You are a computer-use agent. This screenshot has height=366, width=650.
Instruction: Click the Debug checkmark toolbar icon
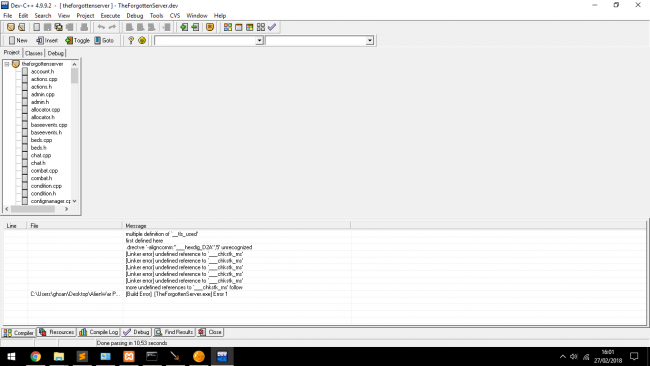point(272,27)
